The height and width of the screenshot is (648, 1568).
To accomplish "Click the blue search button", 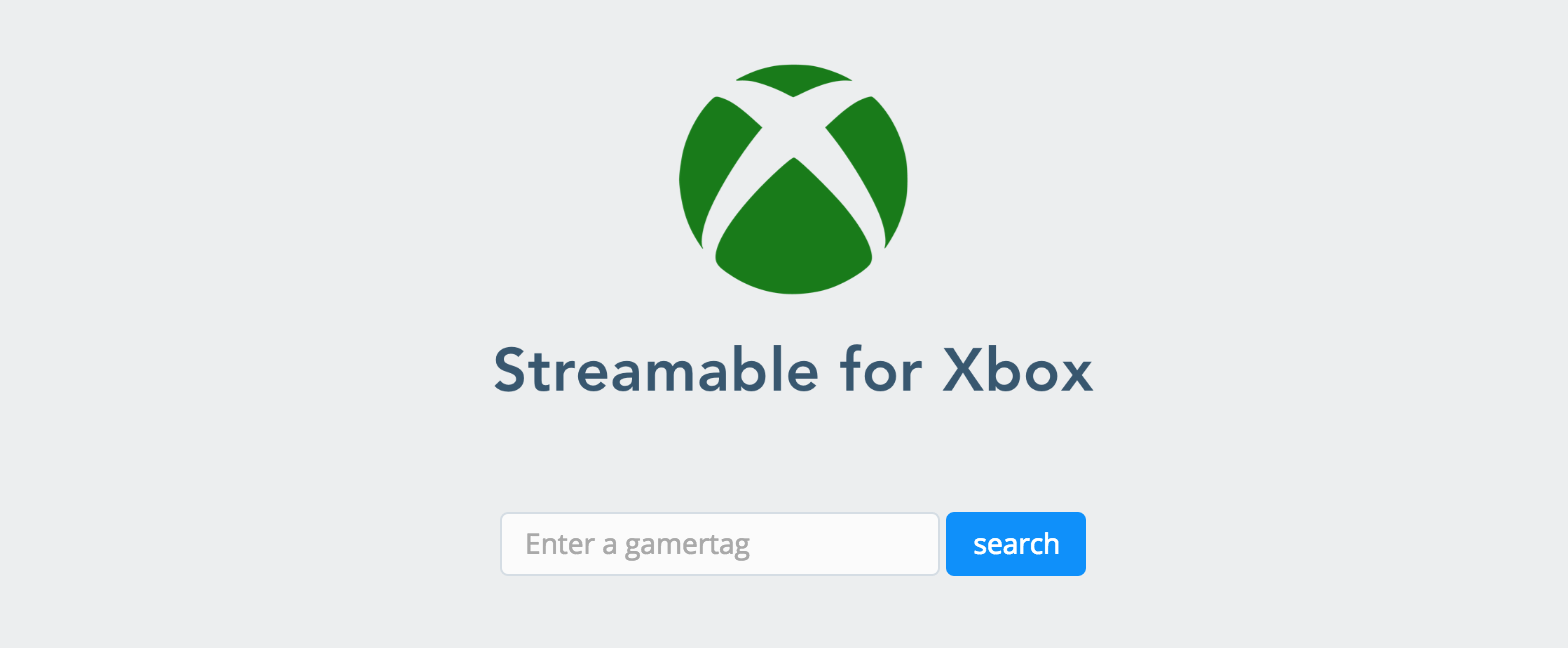I will tap(1016, 544).
